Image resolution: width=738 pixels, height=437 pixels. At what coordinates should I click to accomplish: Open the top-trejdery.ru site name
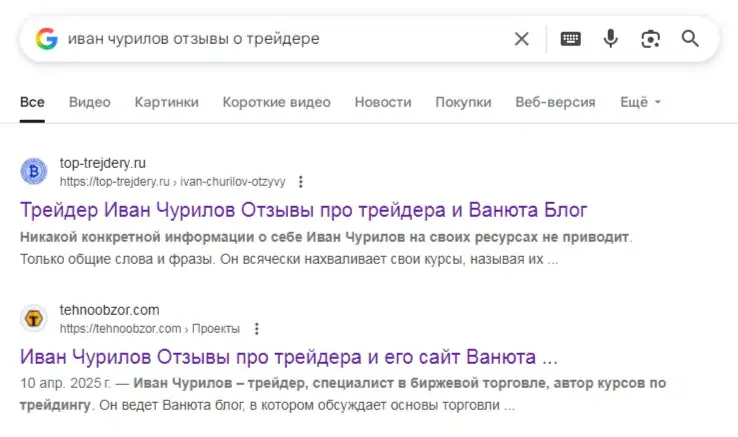(x=103, y=163)
